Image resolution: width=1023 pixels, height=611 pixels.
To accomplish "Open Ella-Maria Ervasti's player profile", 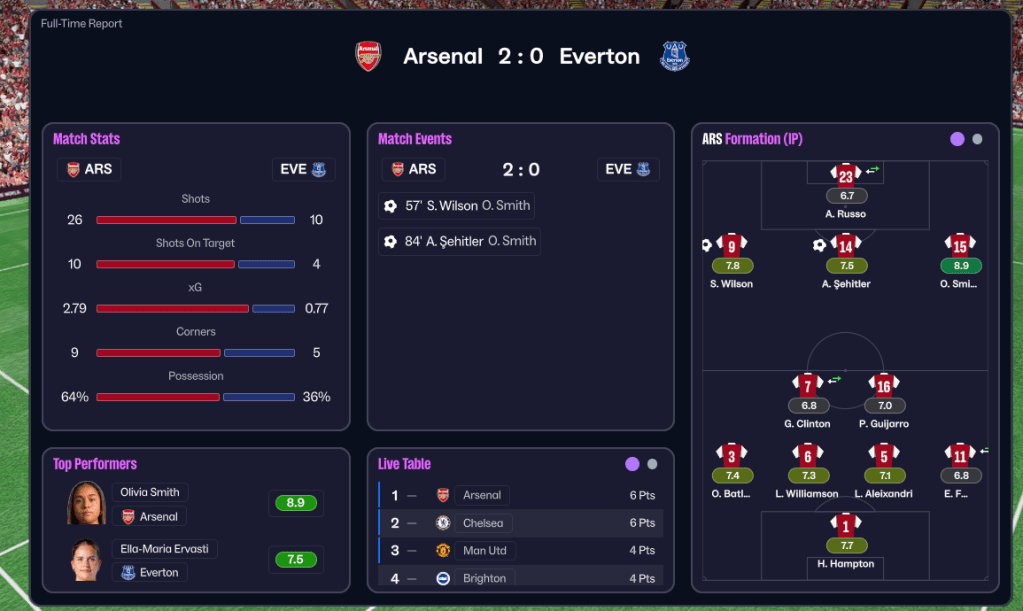I will [x=165, y=549].
